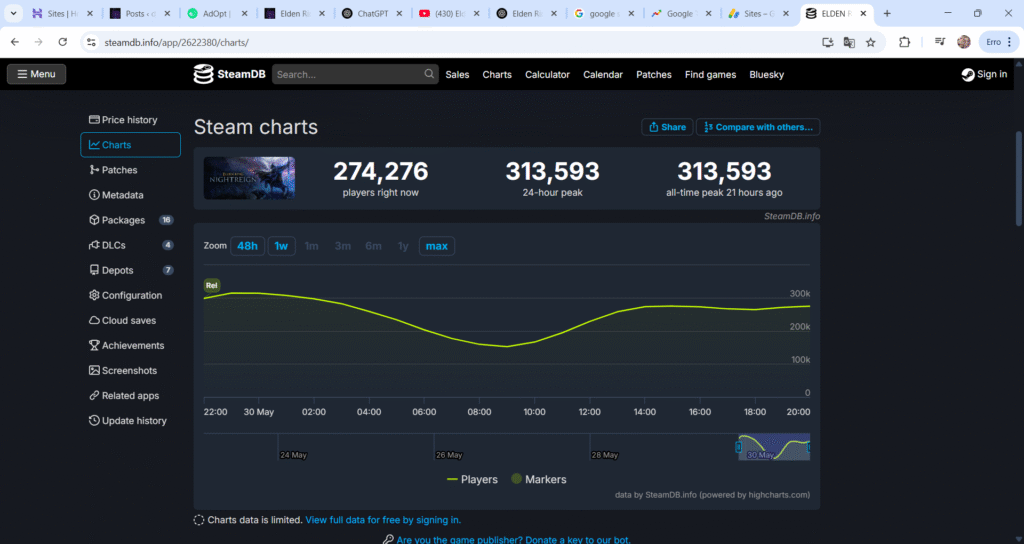Toggle the Players series in legend
The width and height of the screenshot is (1024, 544).
tap(472, 479)
